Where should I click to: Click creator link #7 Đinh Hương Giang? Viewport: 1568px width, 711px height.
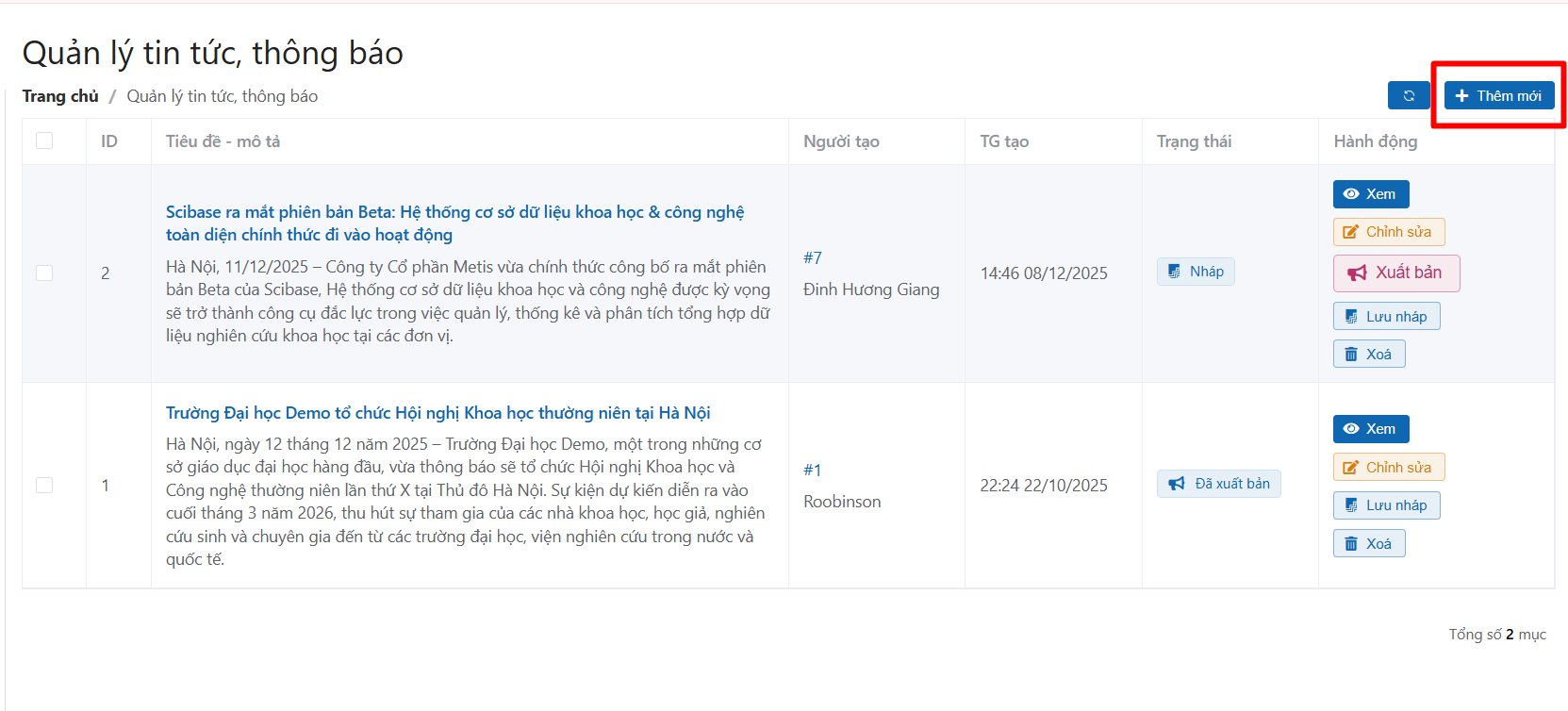pyautogui.click(x=812, y=258)
